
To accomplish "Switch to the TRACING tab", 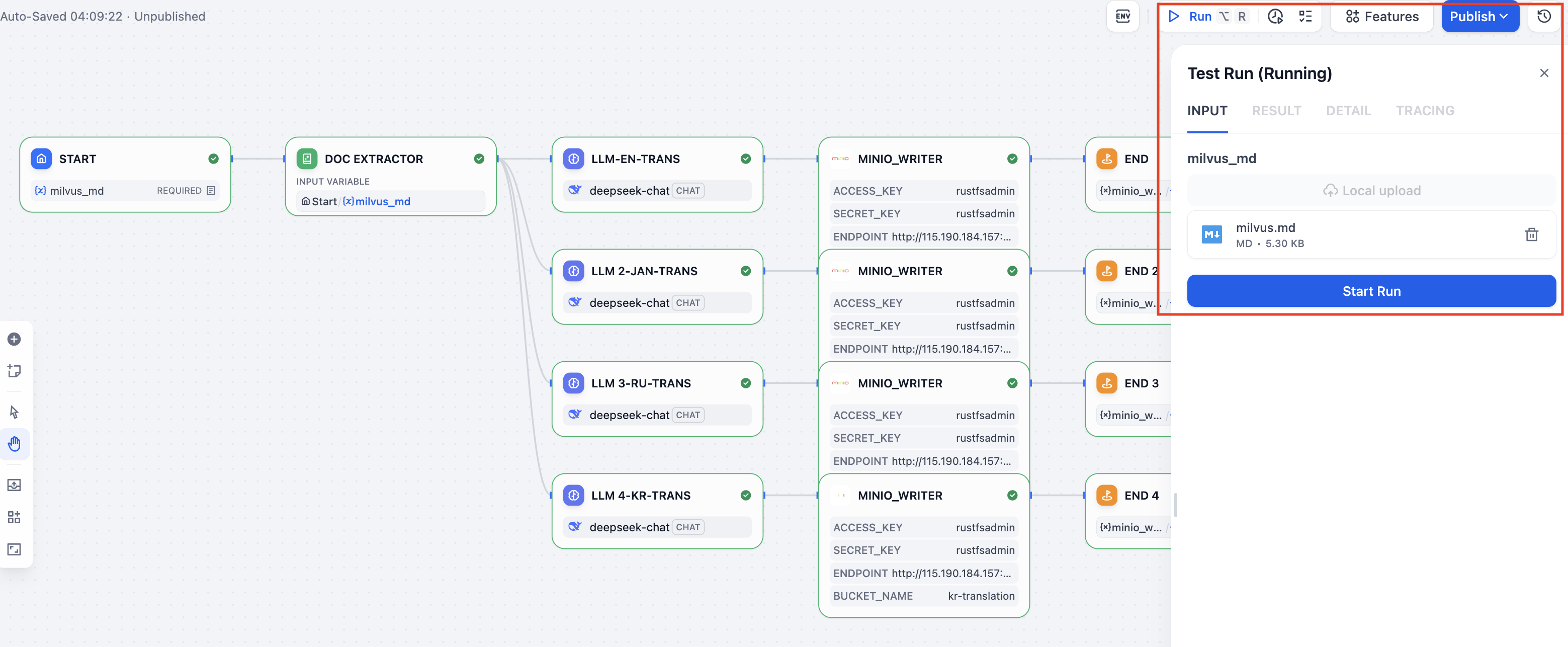I will point(1424,111).
